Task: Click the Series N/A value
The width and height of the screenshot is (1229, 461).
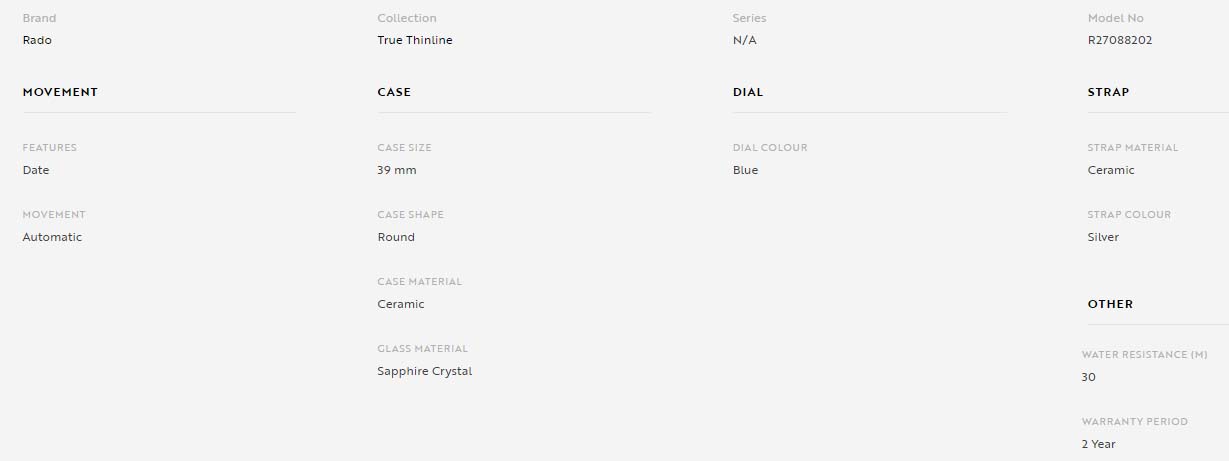Action: coord(745,40)
